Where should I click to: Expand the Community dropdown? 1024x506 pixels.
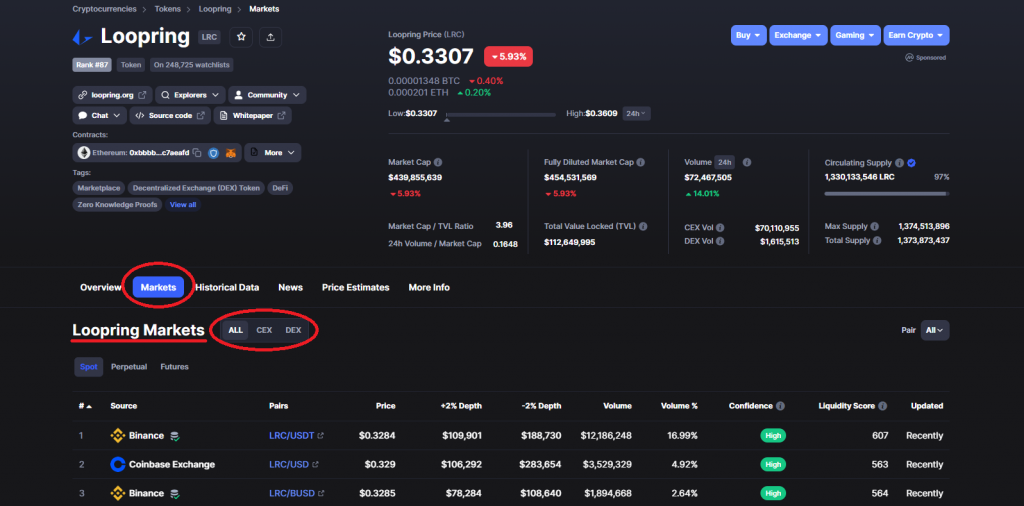click(267, 95)
